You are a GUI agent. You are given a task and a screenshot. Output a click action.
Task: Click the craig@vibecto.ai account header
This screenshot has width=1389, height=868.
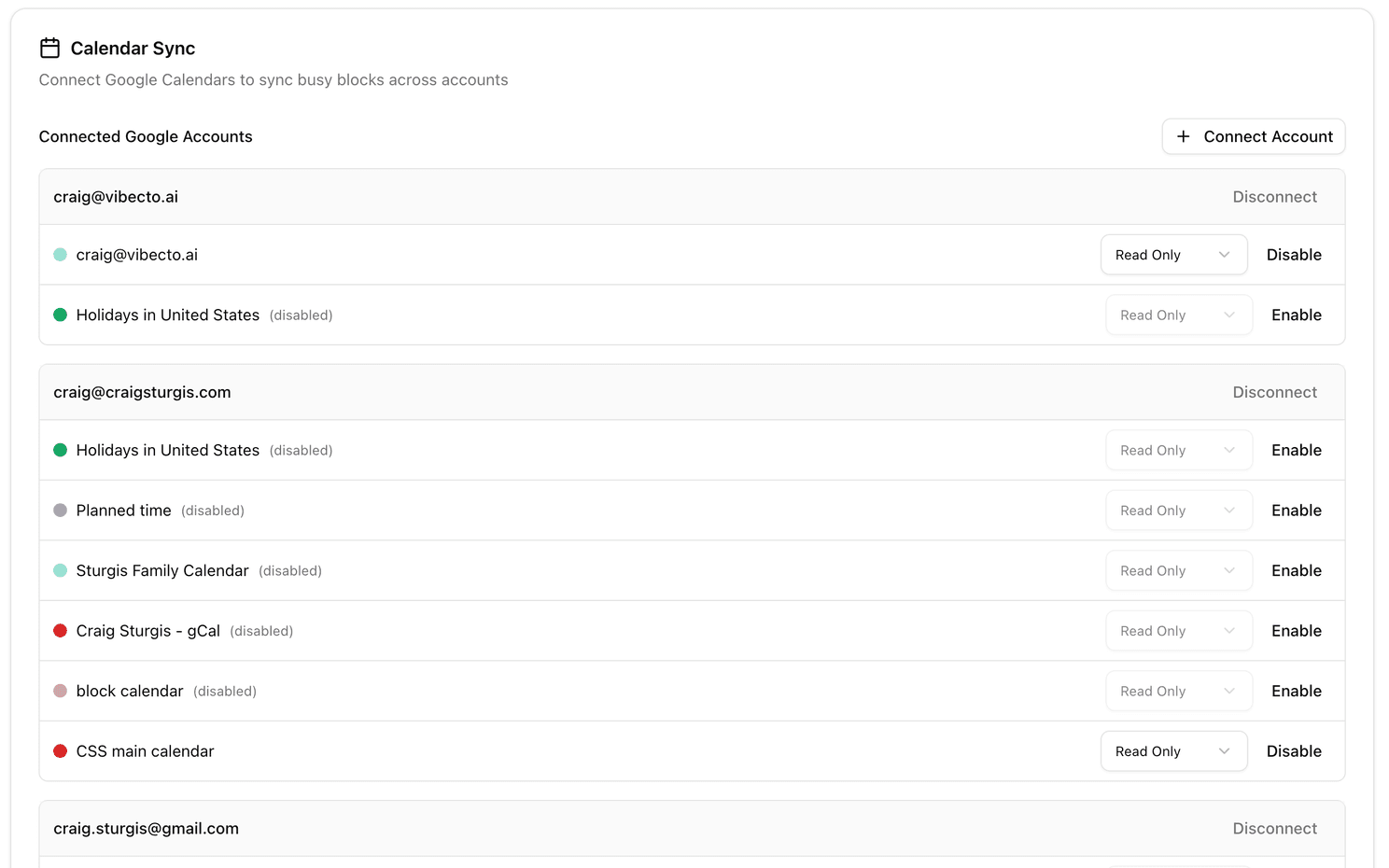pyautogui.click(x=116, y=196)
